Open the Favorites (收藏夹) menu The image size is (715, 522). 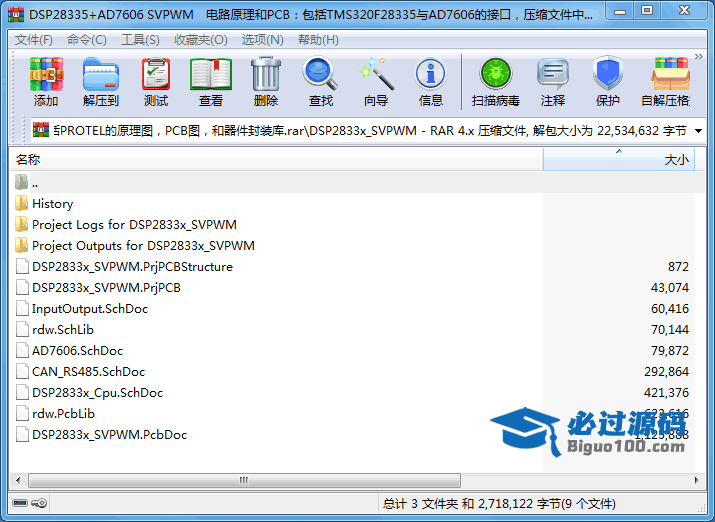[201, 40]
